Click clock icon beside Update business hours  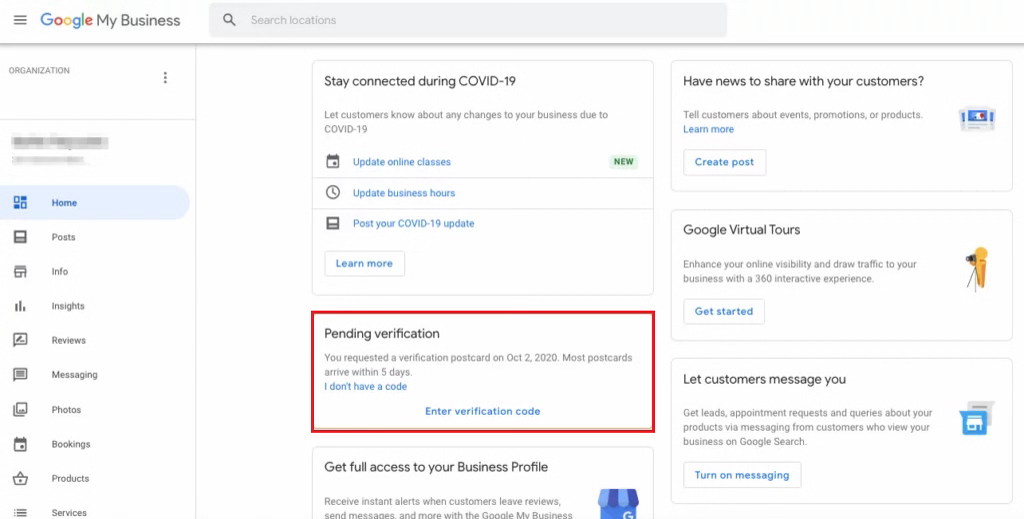[333, 192]
